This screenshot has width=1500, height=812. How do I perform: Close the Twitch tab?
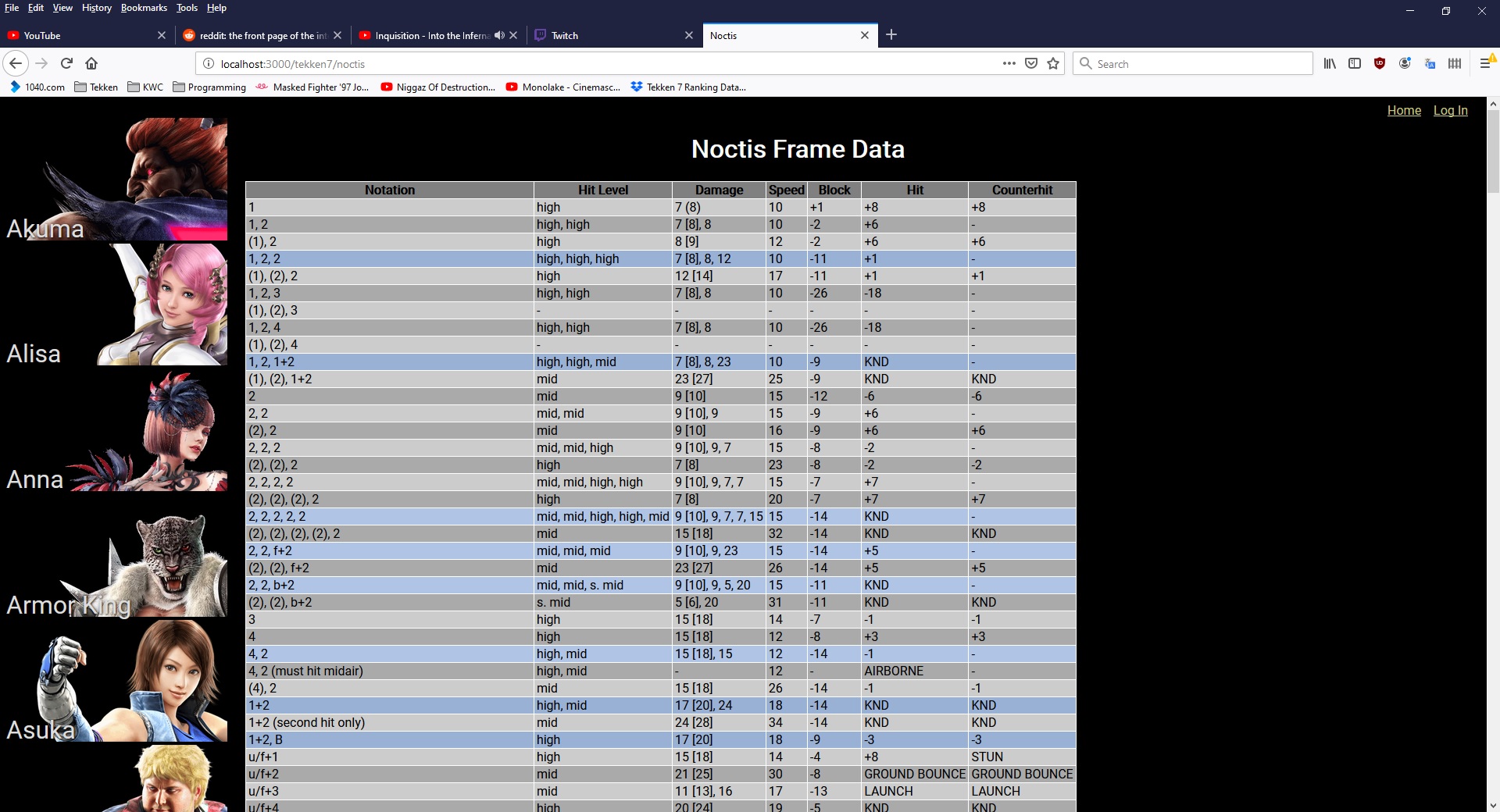(x=689, y=35)
